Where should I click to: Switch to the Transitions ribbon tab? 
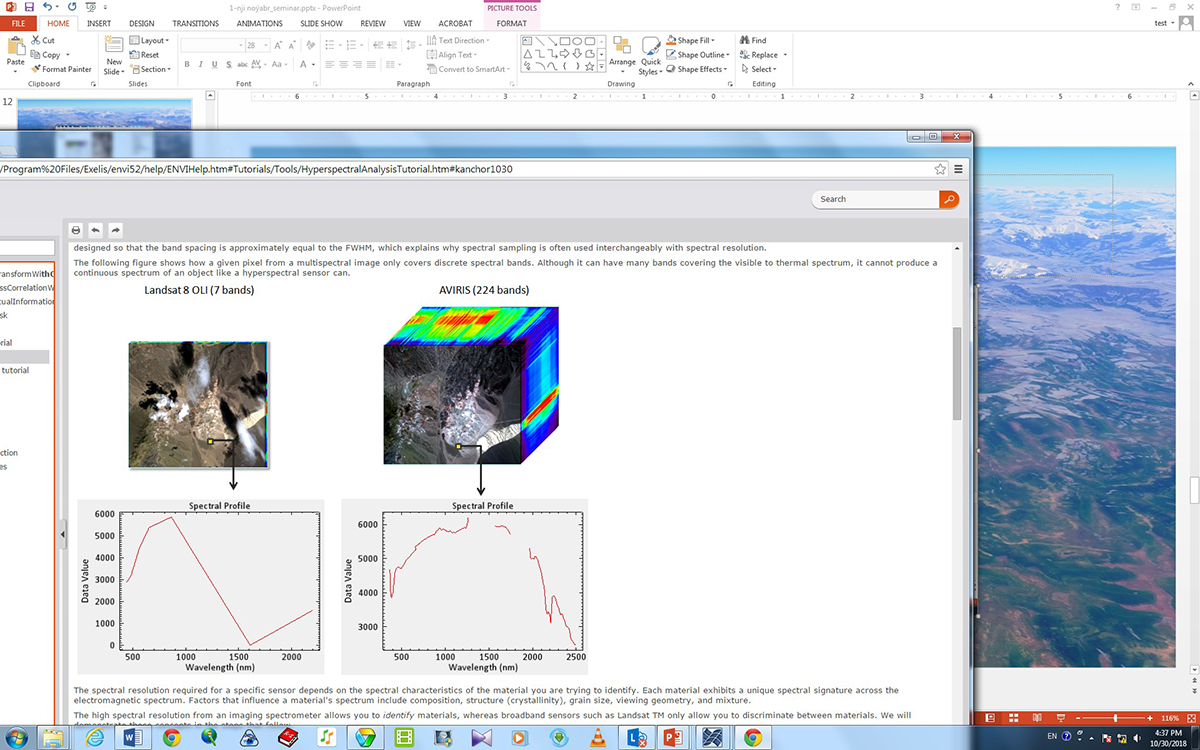[x=195, y=22]
